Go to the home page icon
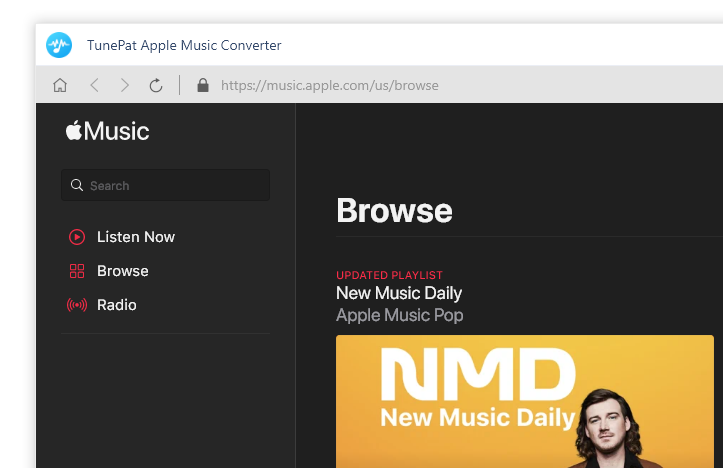 (x=60, y=85)
